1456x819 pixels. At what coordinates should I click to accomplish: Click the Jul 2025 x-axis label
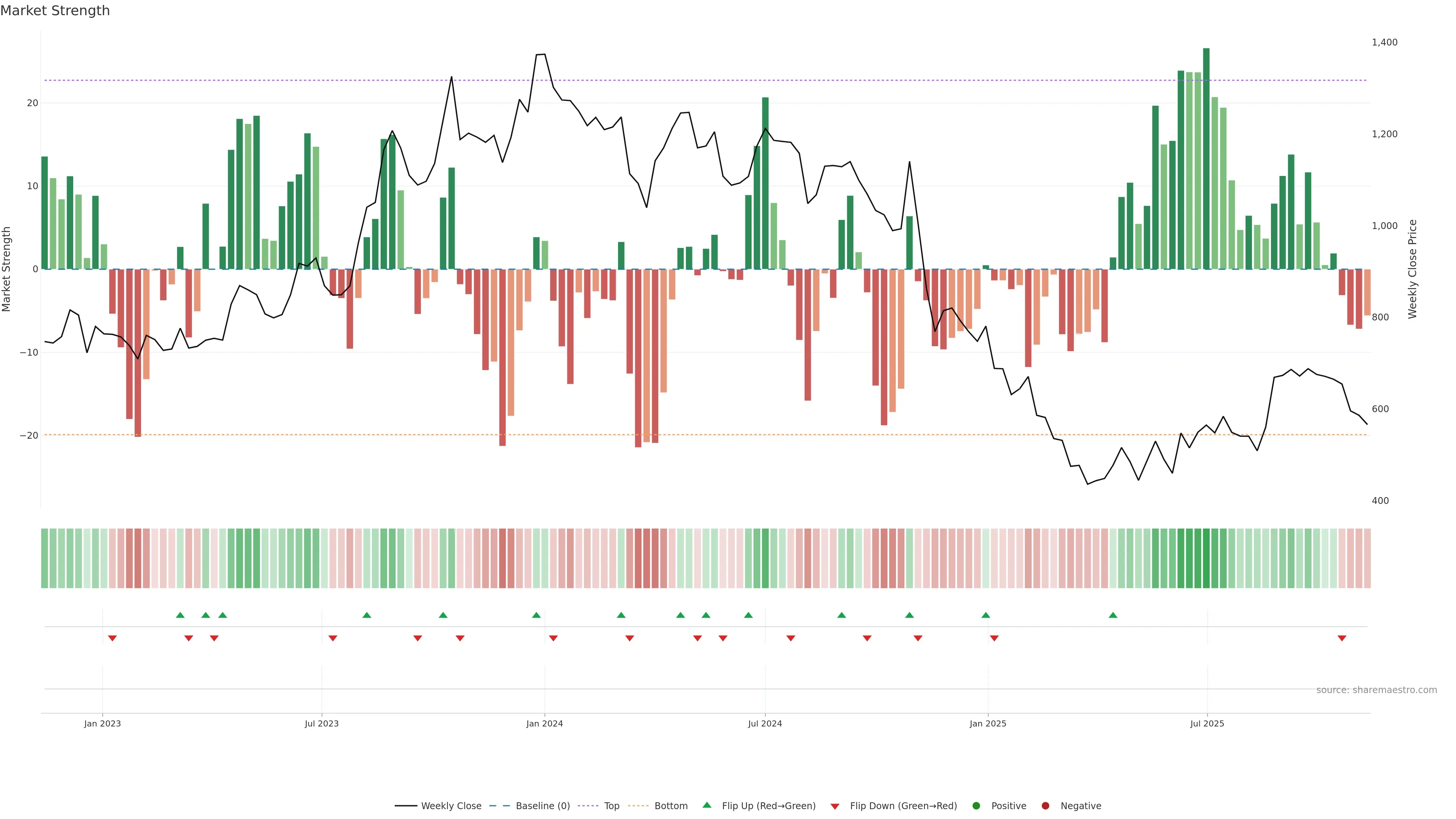tap(1207, 723)
